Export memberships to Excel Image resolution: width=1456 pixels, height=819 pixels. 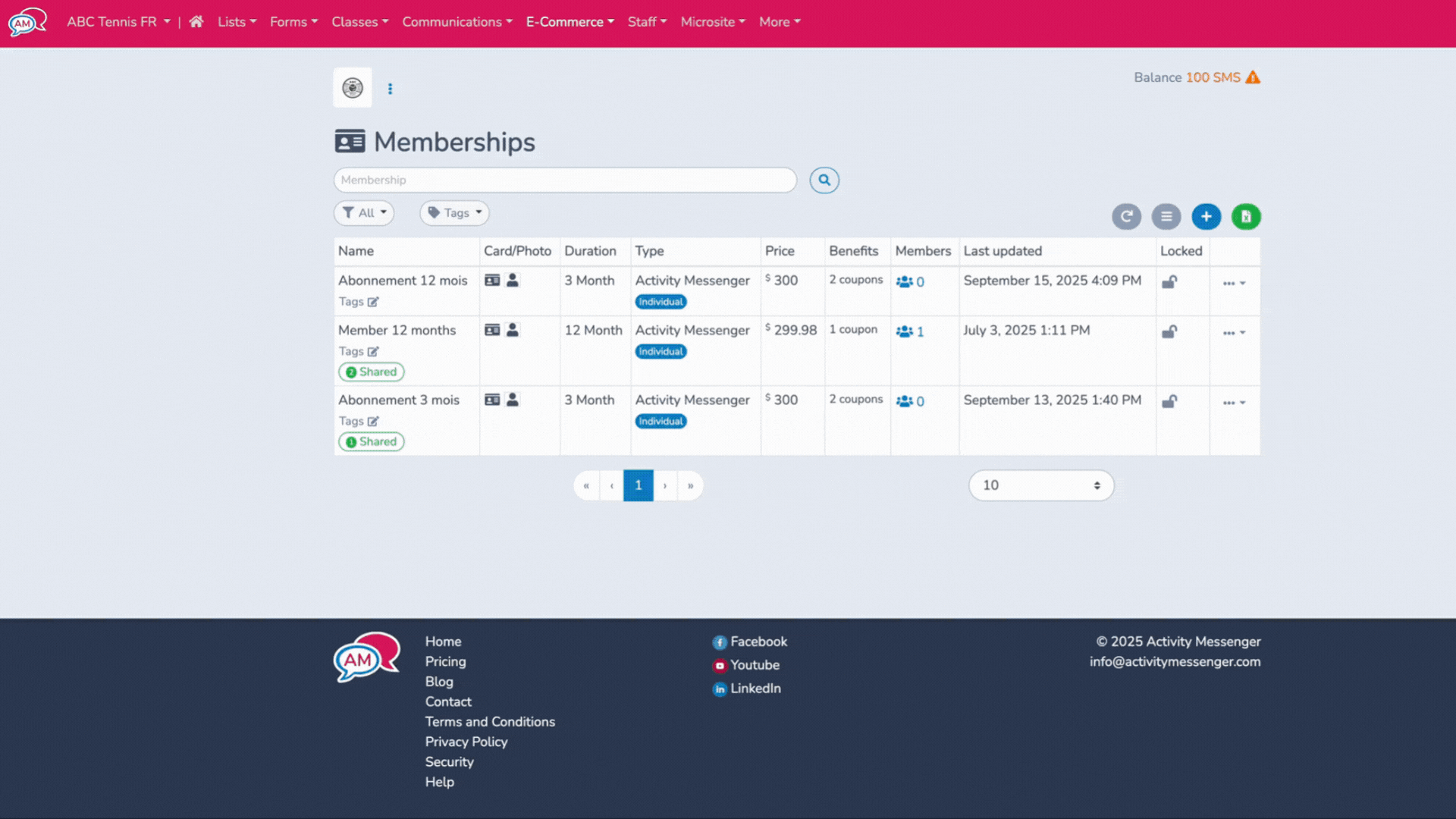[x=1246, y=216]
